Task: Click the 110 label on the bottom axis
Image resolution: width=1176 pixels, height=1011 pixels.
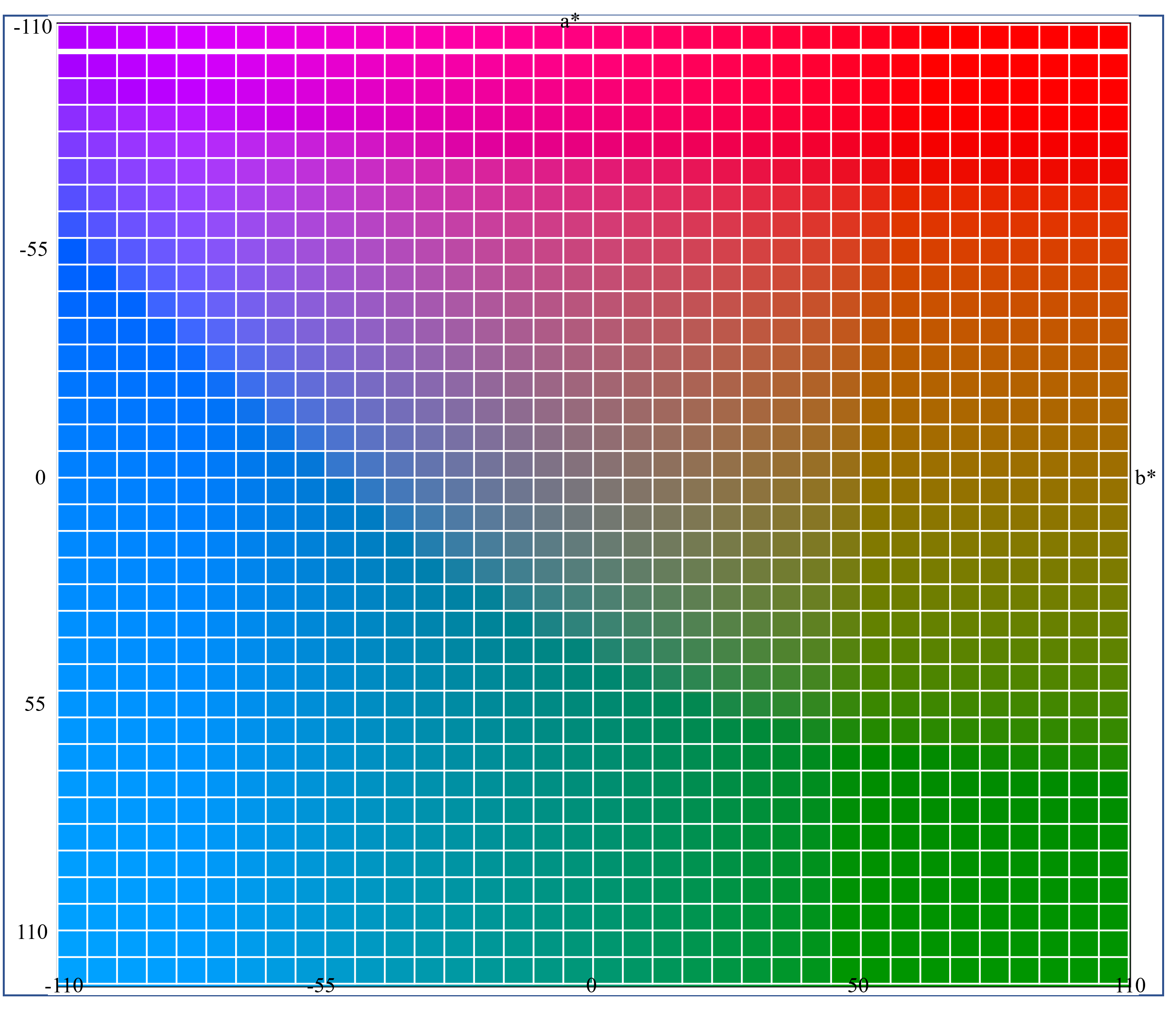Action: (x=1130, y=986)
